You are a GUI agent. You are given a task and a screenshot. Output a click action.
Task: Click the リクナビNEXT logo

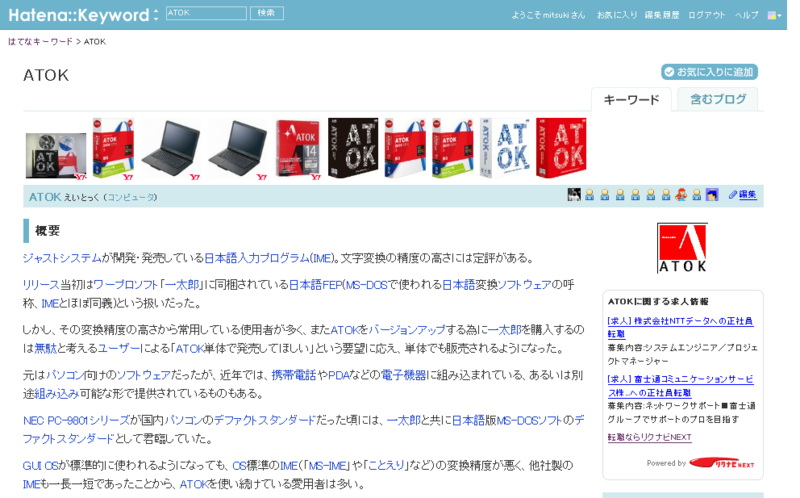721,463
